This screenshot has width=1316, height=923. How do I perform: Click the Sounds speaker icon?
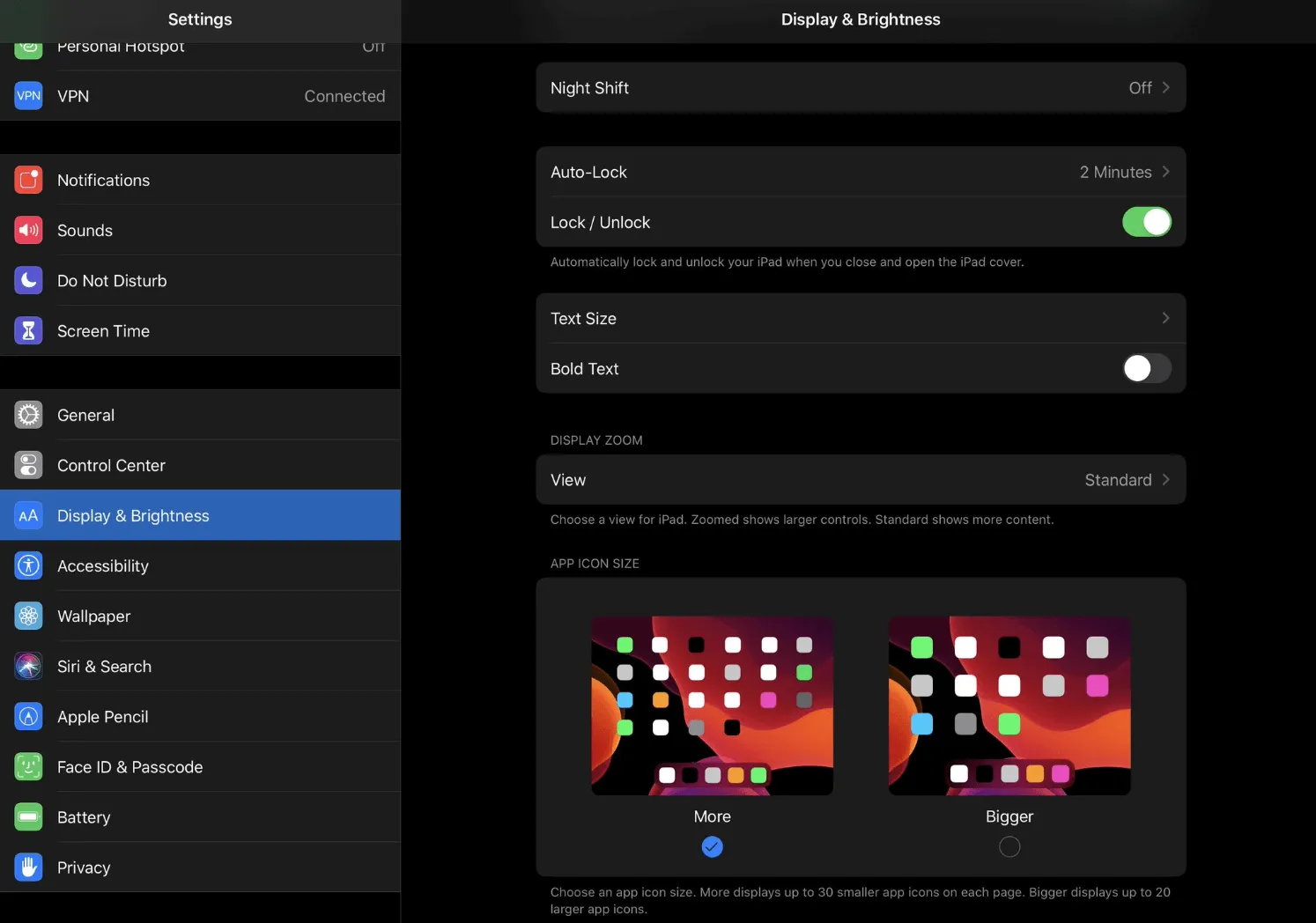(x=28, y=230)
